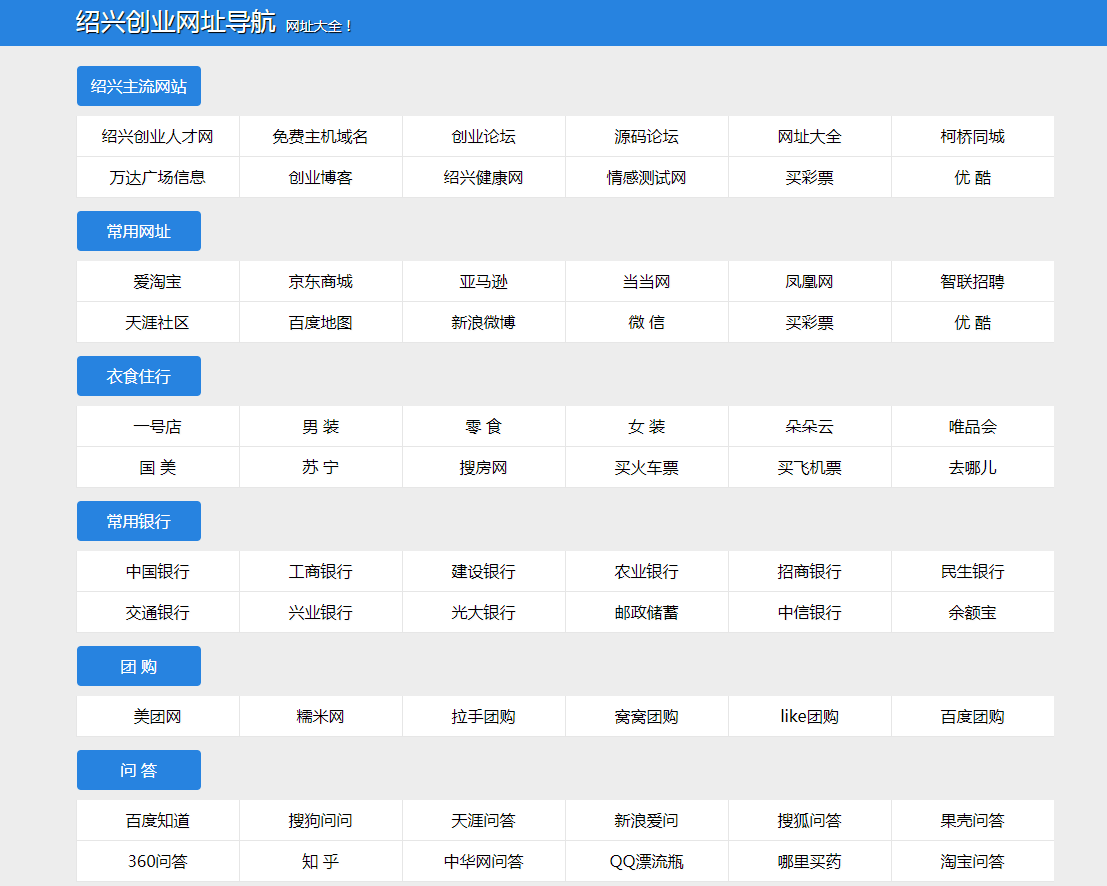The width and height of the screenshot is (1107, 886).
Task: Open 交通银行
Action: click(157, 613)
